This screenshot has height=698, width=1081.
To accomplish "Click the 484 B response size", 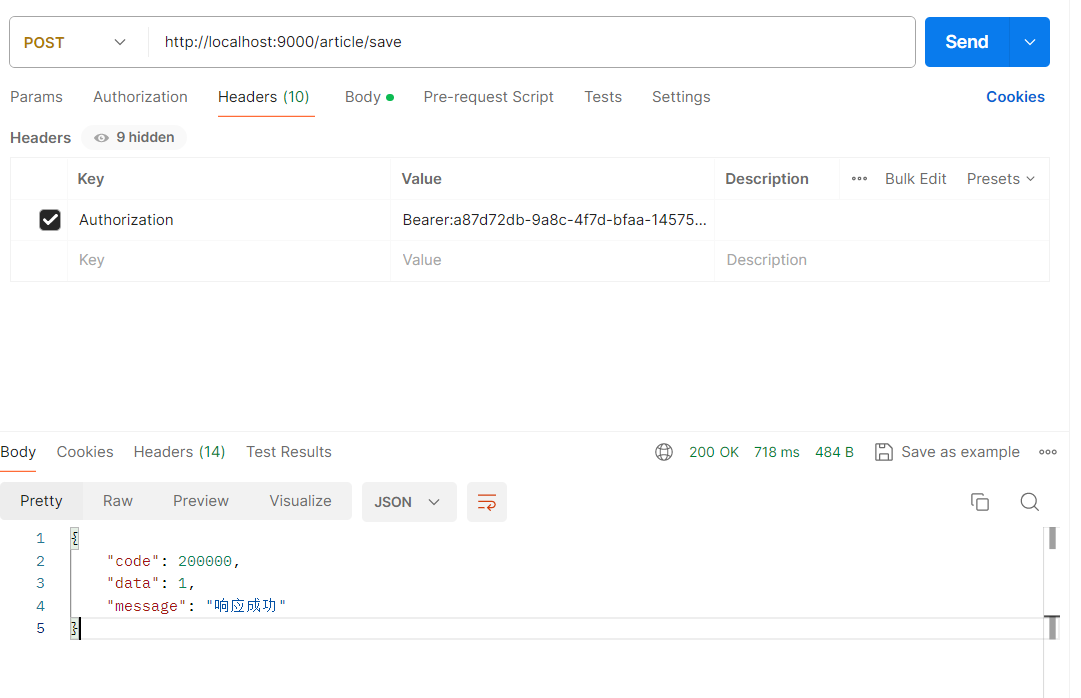I will (834, 452).
